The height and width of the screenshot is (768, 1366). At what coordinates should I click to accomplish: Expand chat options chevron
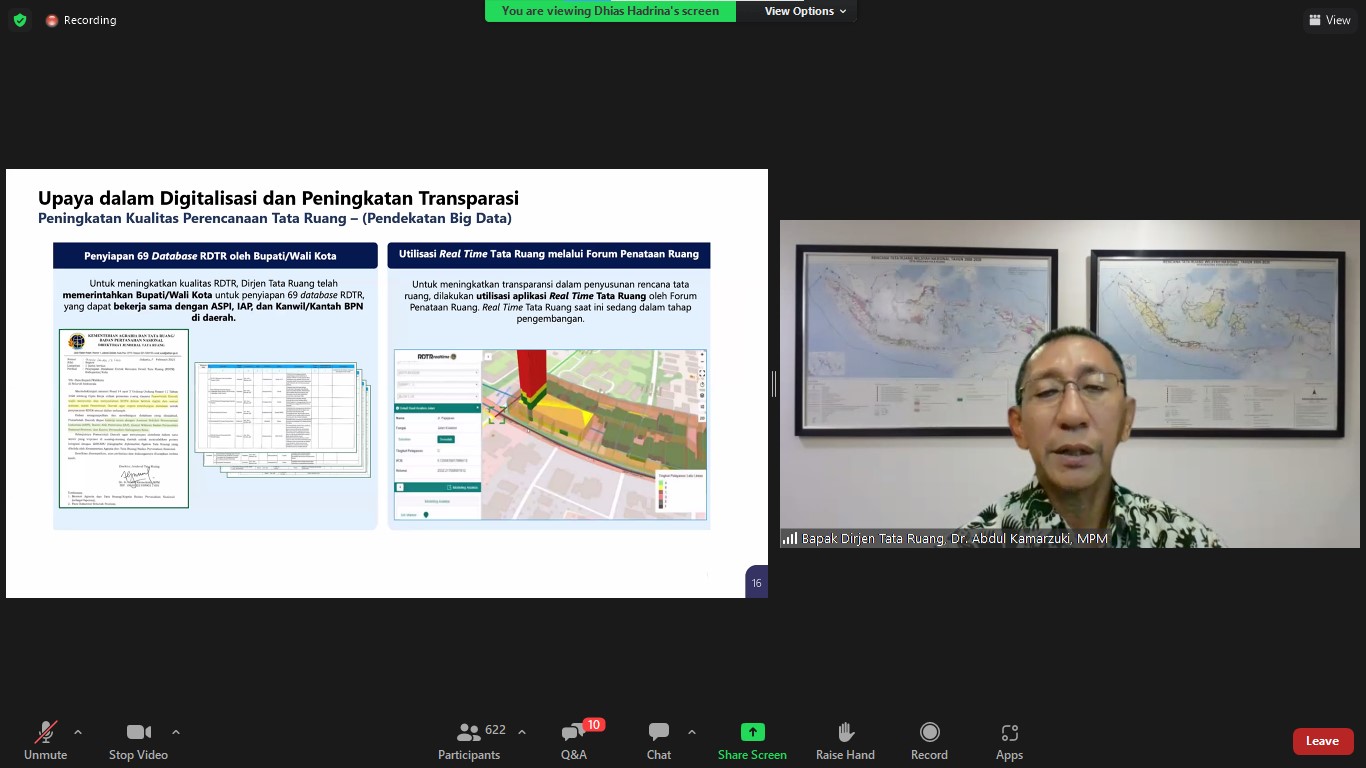click(692, 732)
